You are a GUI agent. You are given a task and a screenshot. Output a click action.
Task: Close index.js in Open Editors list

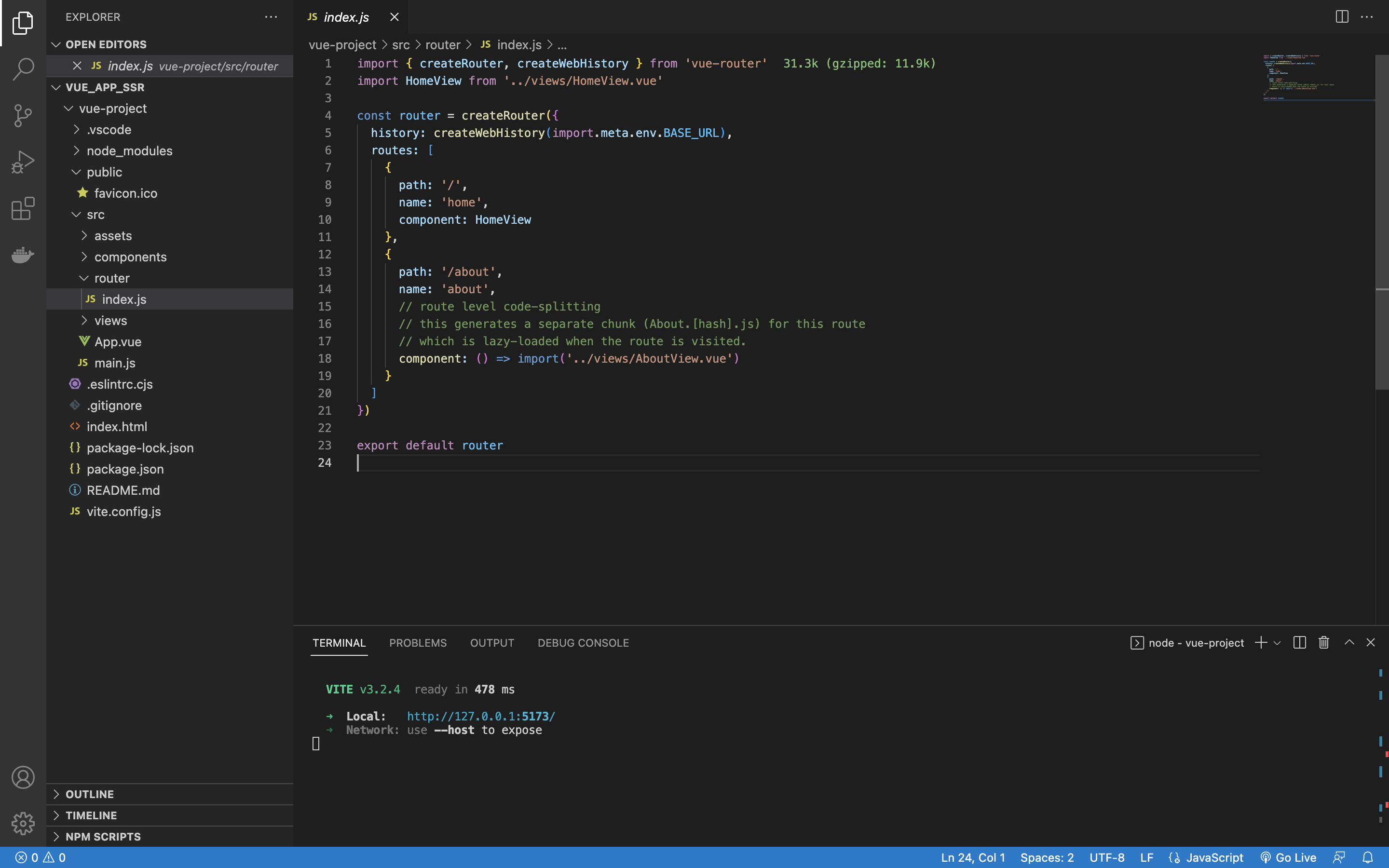click(77, 66)
